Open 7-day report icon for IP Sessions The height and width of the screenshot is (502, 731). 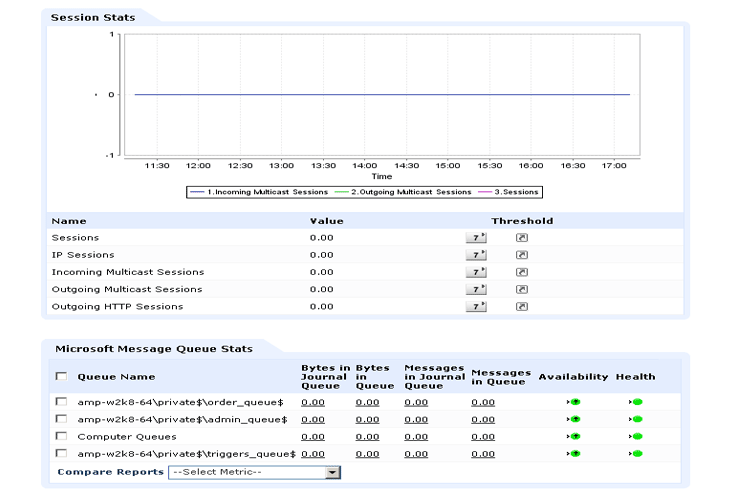coord(476,255)
